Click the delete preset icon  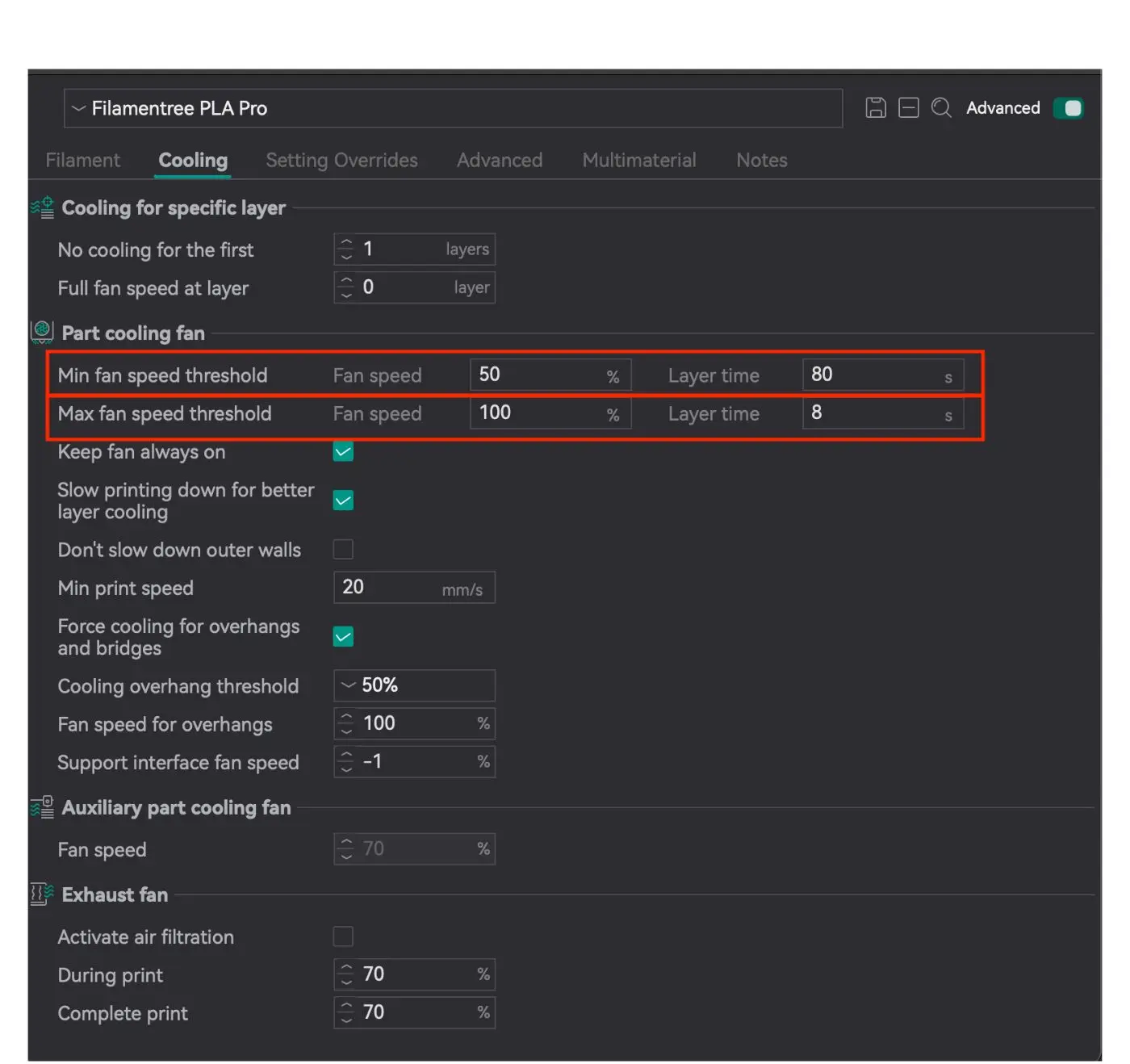coord(909,108)
